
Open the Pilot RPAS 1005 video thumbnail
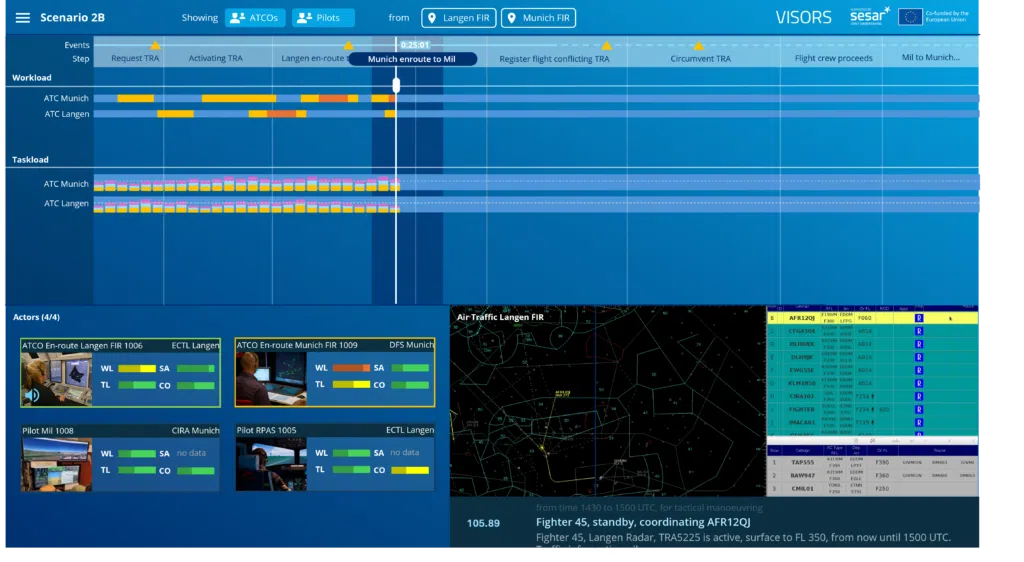[x=271, y=464]
